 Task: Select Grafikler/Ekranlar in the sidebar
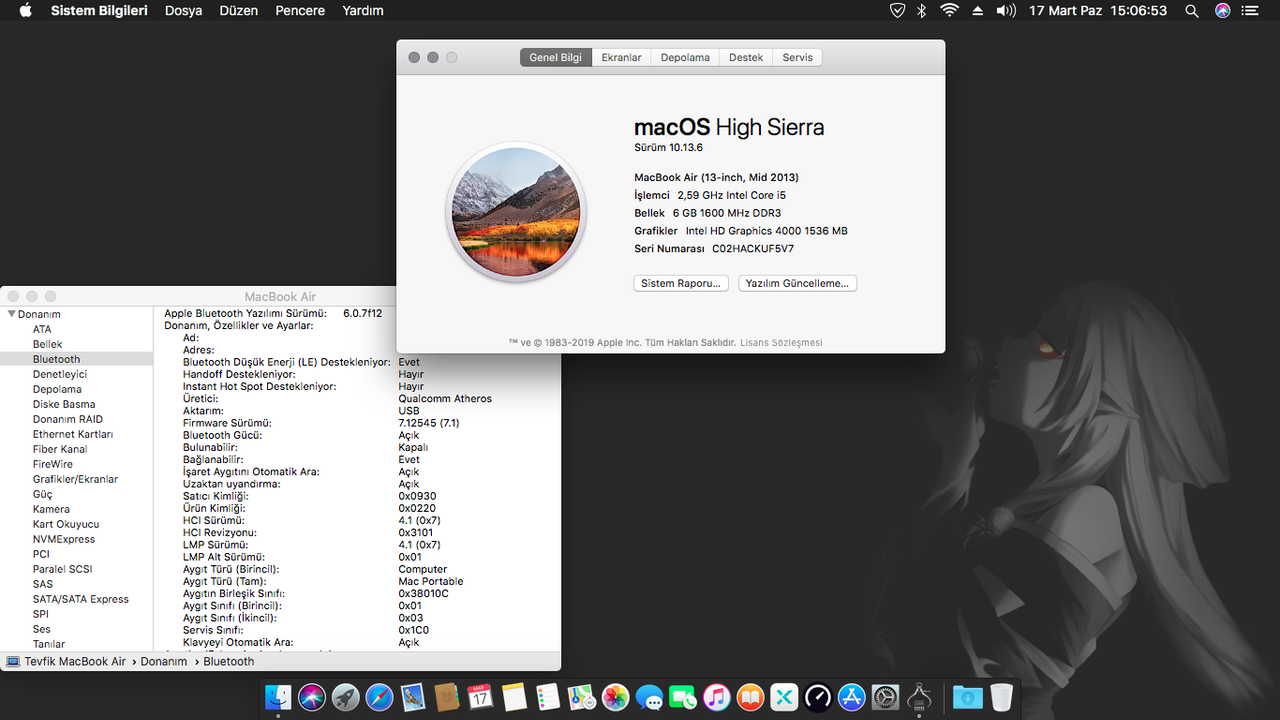coord(75,479)
